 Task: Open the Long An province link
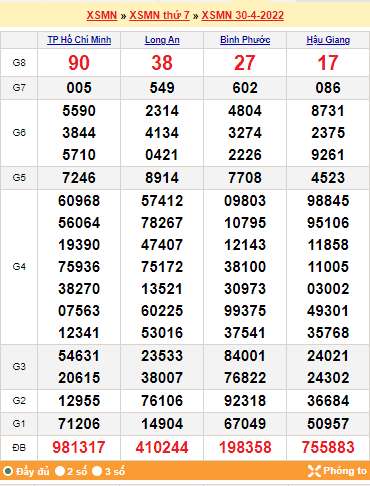coord(162,40)
